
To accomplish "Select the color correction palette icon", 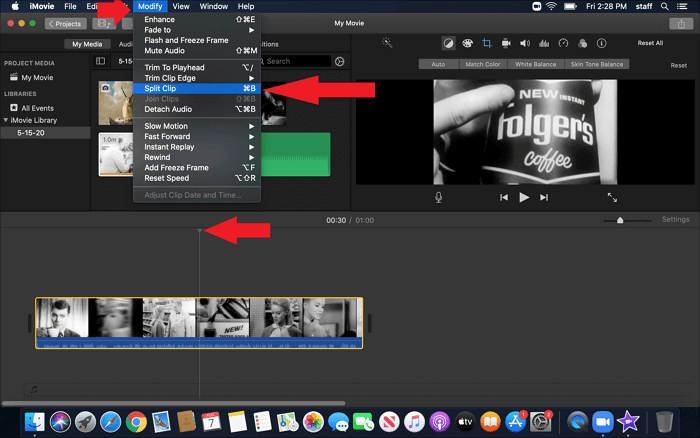I will 467,44.
